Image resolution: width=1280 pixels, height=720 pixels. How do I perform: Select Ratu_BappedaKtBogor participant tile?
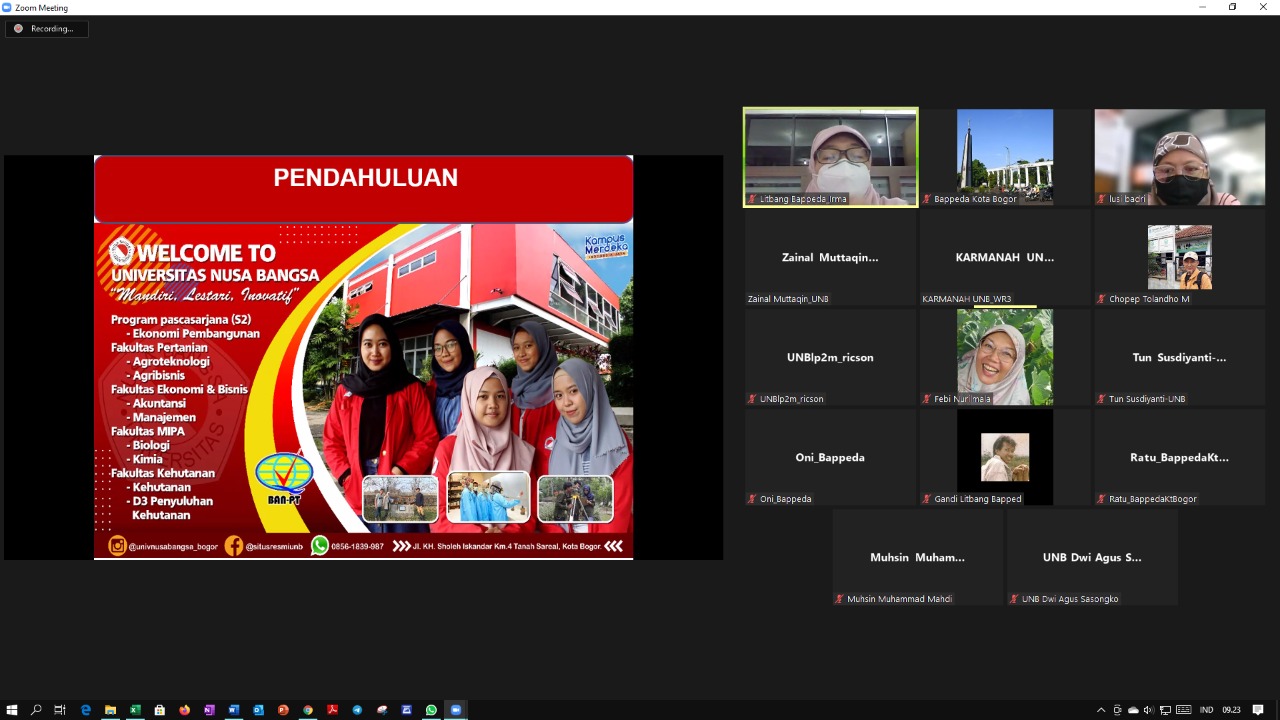pyautogui.click(x=1179, y=457)
